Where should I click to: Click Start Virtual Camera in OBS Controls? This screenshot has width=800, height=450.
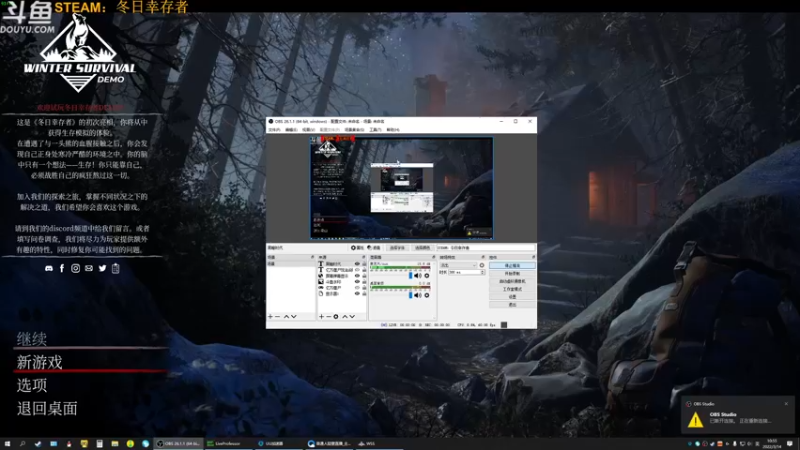[x=512, y=282]
